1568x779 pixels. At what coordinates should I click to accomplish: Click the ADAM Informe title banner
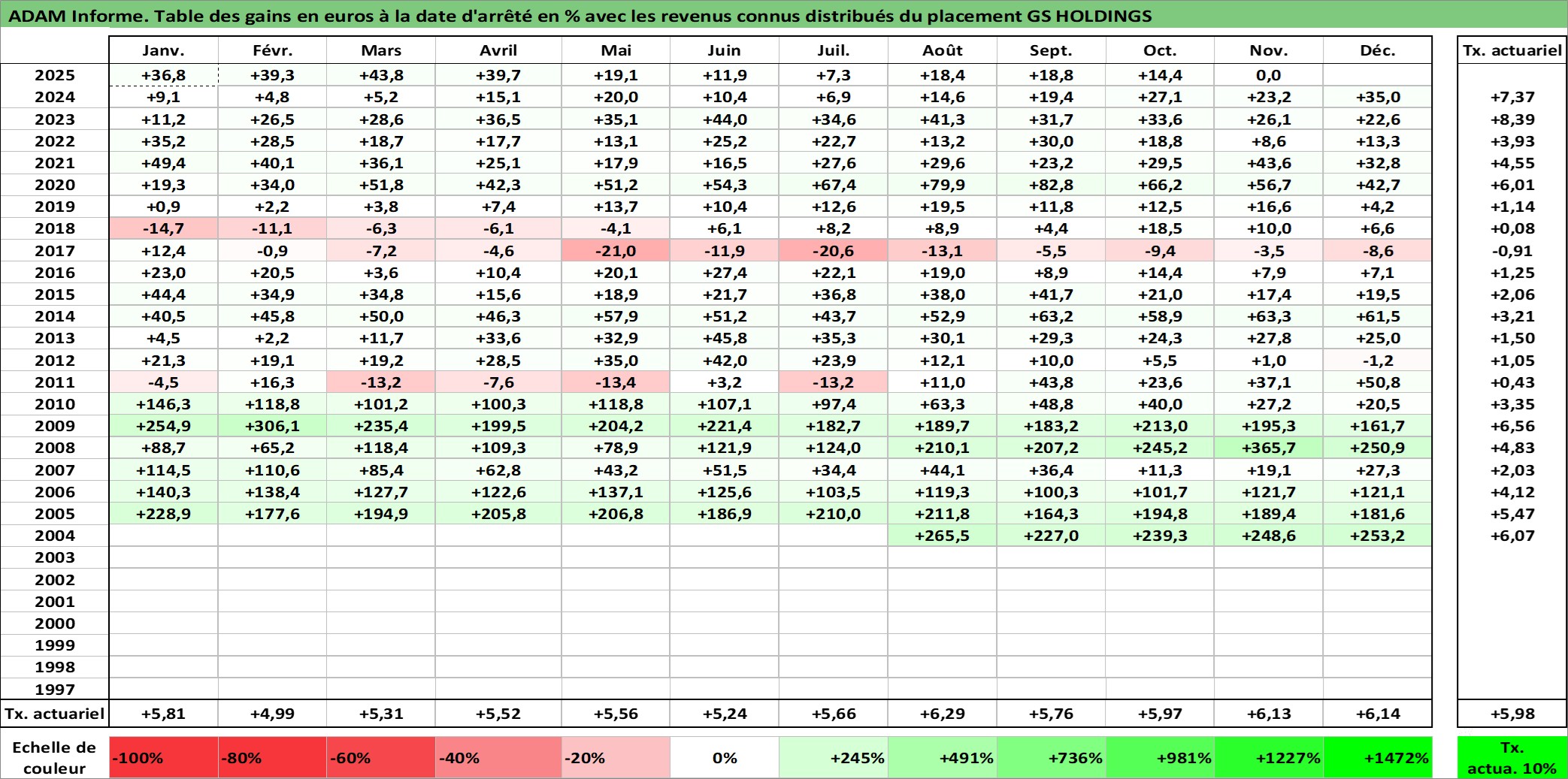pyautogui.click(x=784, y=15)
